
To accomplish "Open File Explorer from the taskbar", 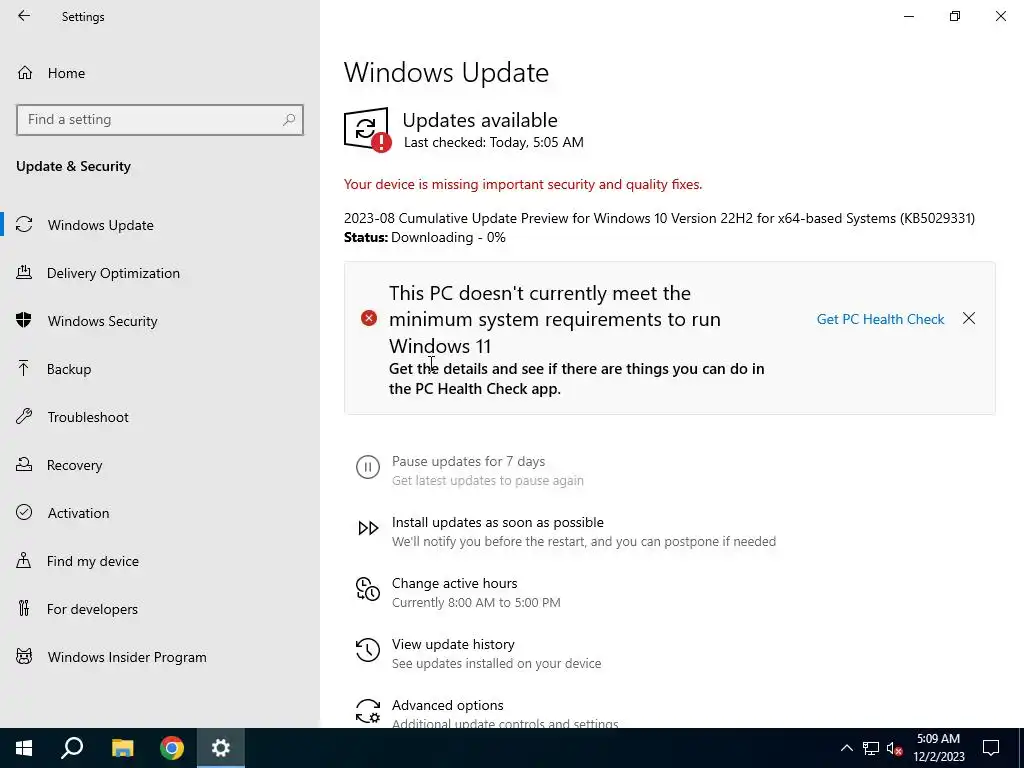I will pyautogui.click(x=122, y=748).
